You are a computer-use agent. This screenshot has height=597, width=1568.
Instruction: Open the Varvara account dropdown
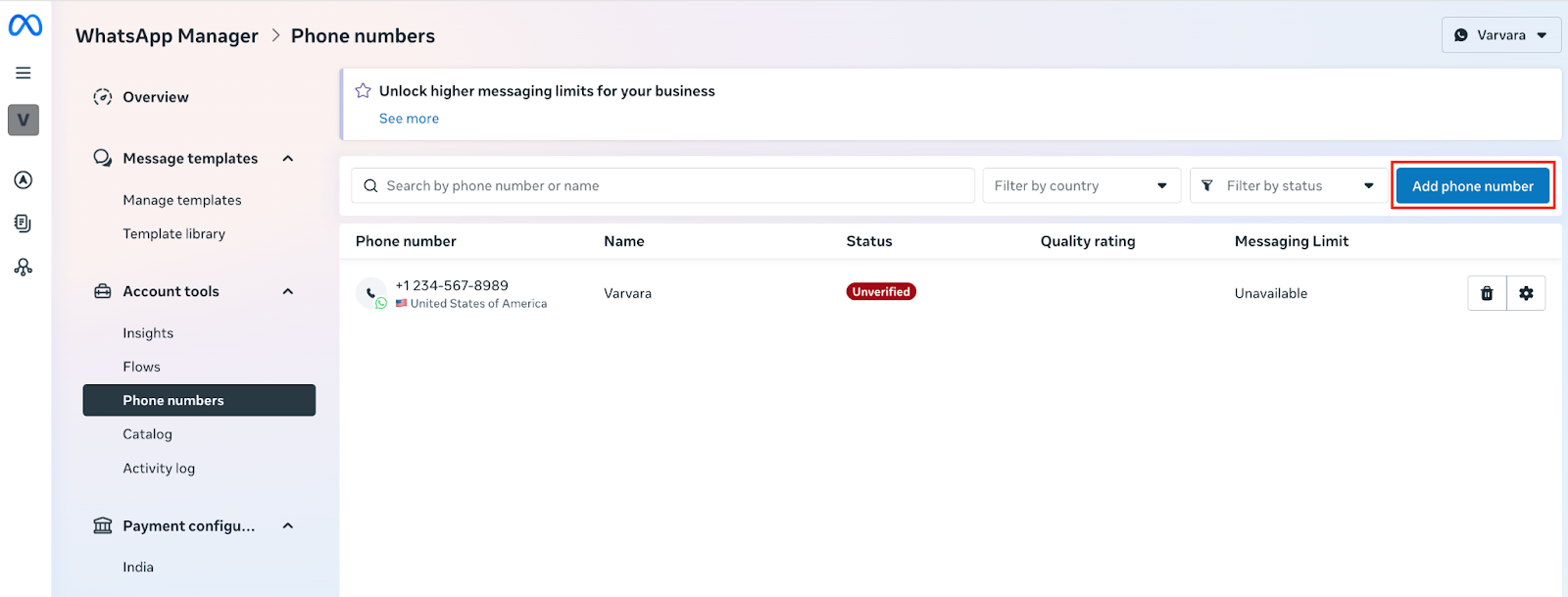pos(1500,35)
